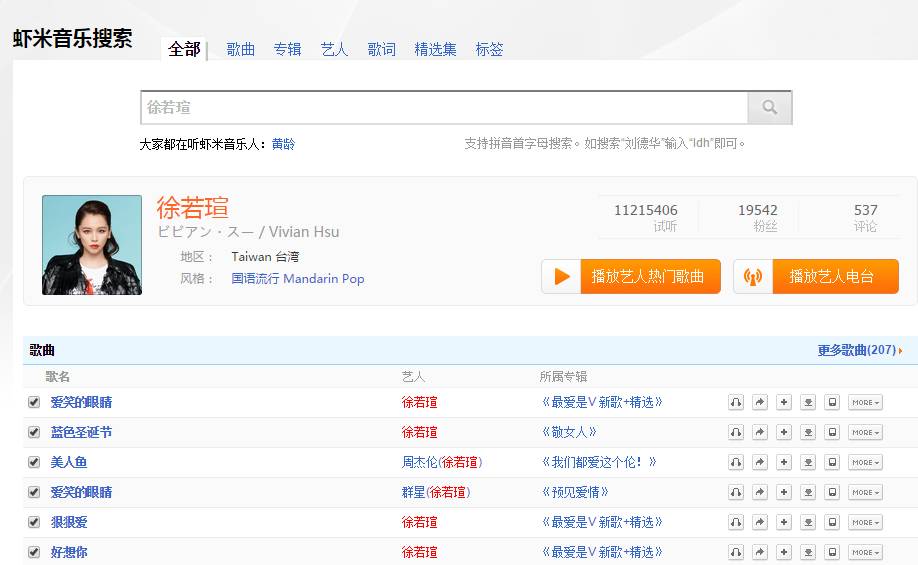Uncheck the 美人鱼 song checkbox
The width and height of the screenshot is (918, 565).
coord(34,462)
